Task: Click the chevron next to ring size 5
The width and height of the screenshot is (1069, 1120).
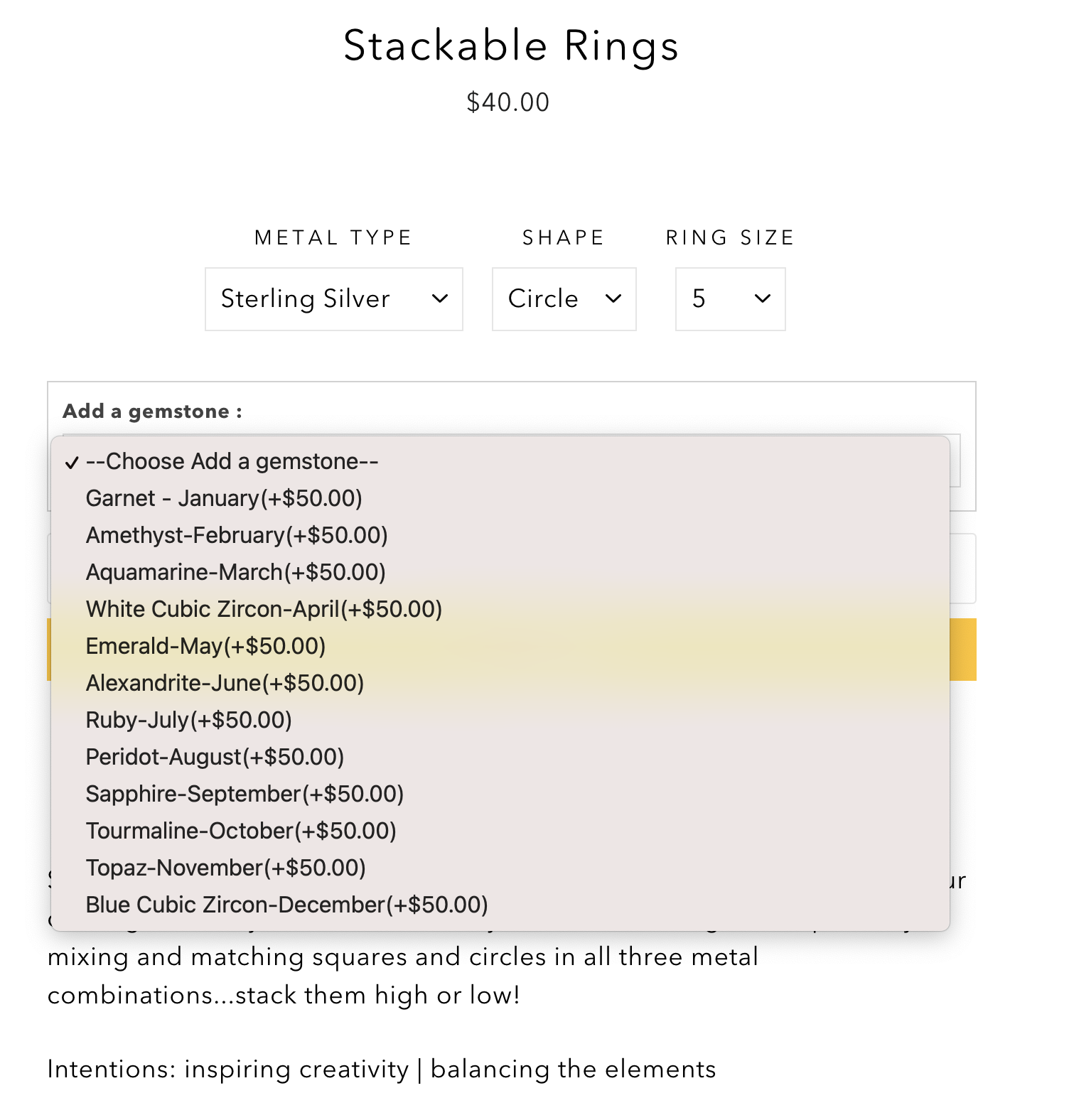Action: click(x=763, y=299)
